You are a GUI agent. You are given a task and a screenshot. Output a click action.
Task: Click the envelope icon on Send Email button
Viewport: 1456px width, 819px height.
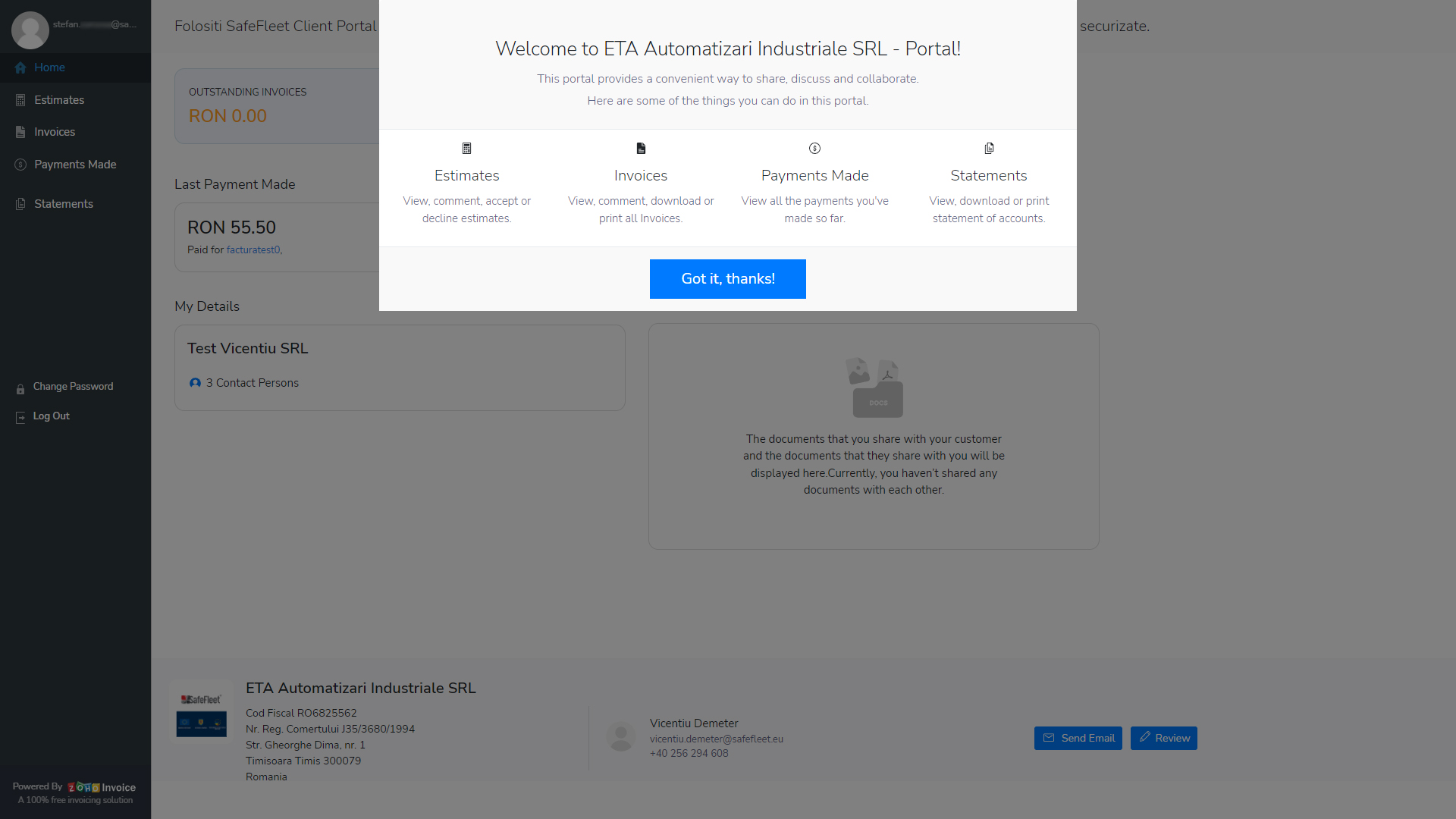[x=1049, y=738]
